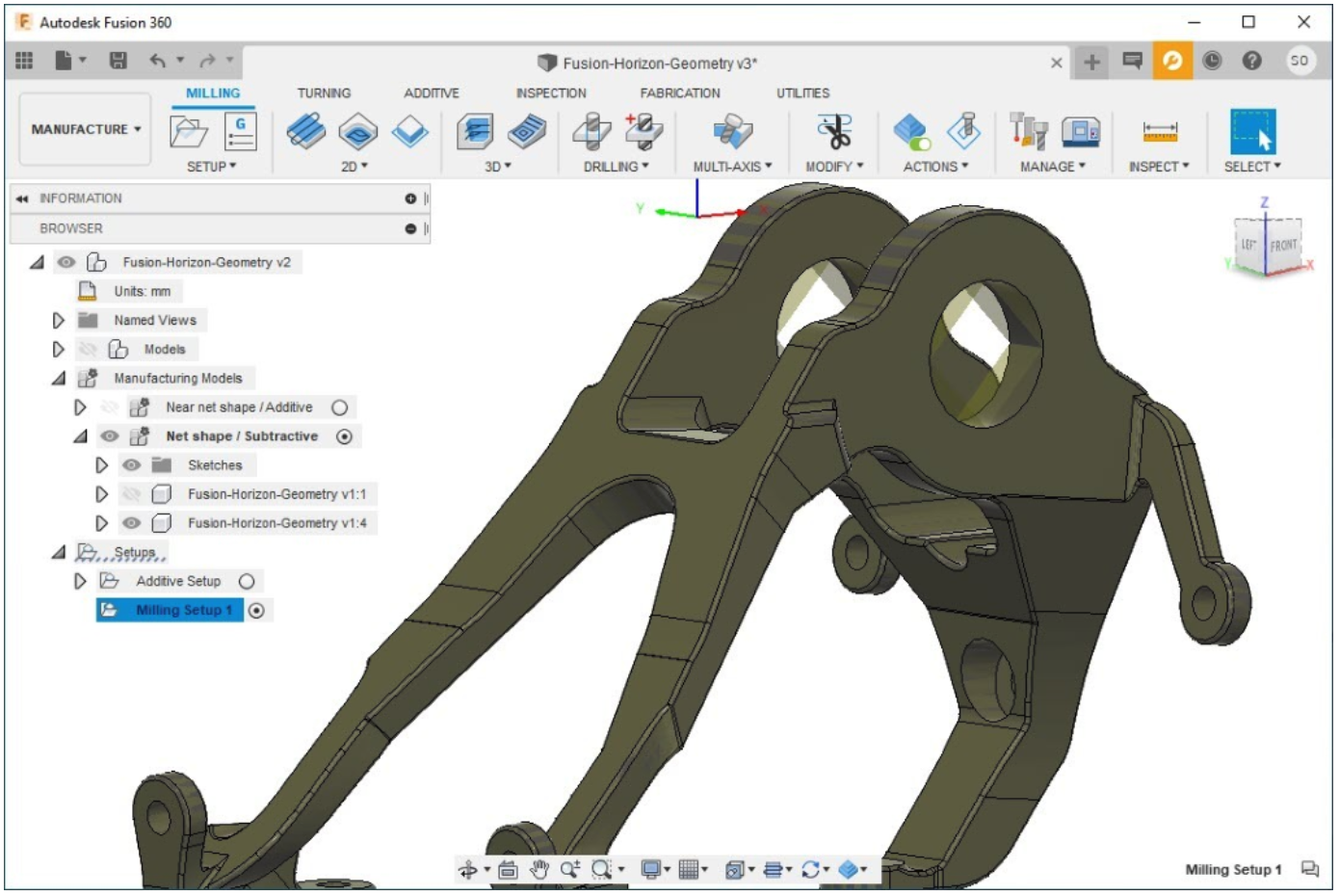Open the NC Program G-code icon
1339x896 pixels.
tap(240, 131)
